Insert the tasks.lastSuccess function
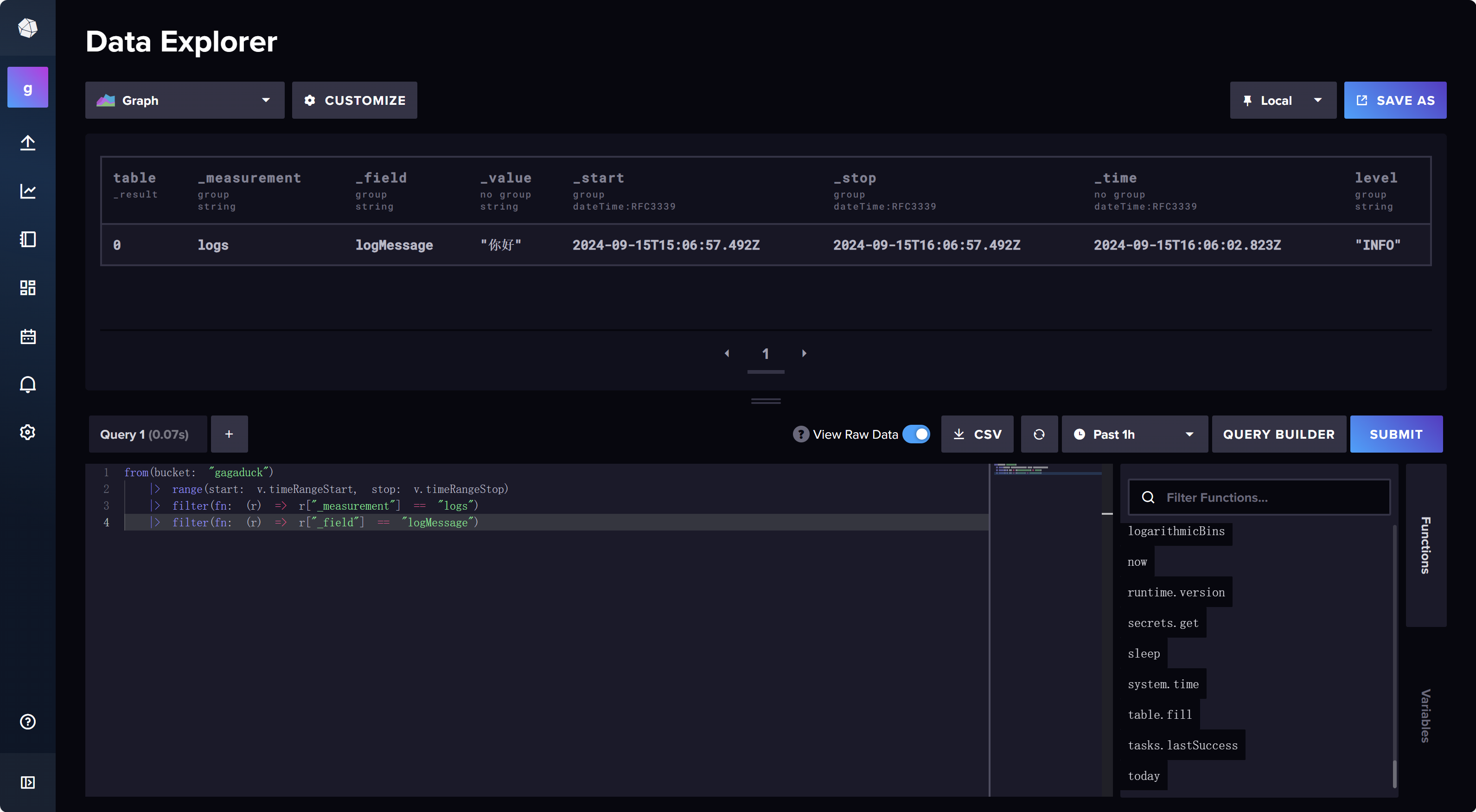Screen dimensions: 1476x812 tap(1182, 746)
